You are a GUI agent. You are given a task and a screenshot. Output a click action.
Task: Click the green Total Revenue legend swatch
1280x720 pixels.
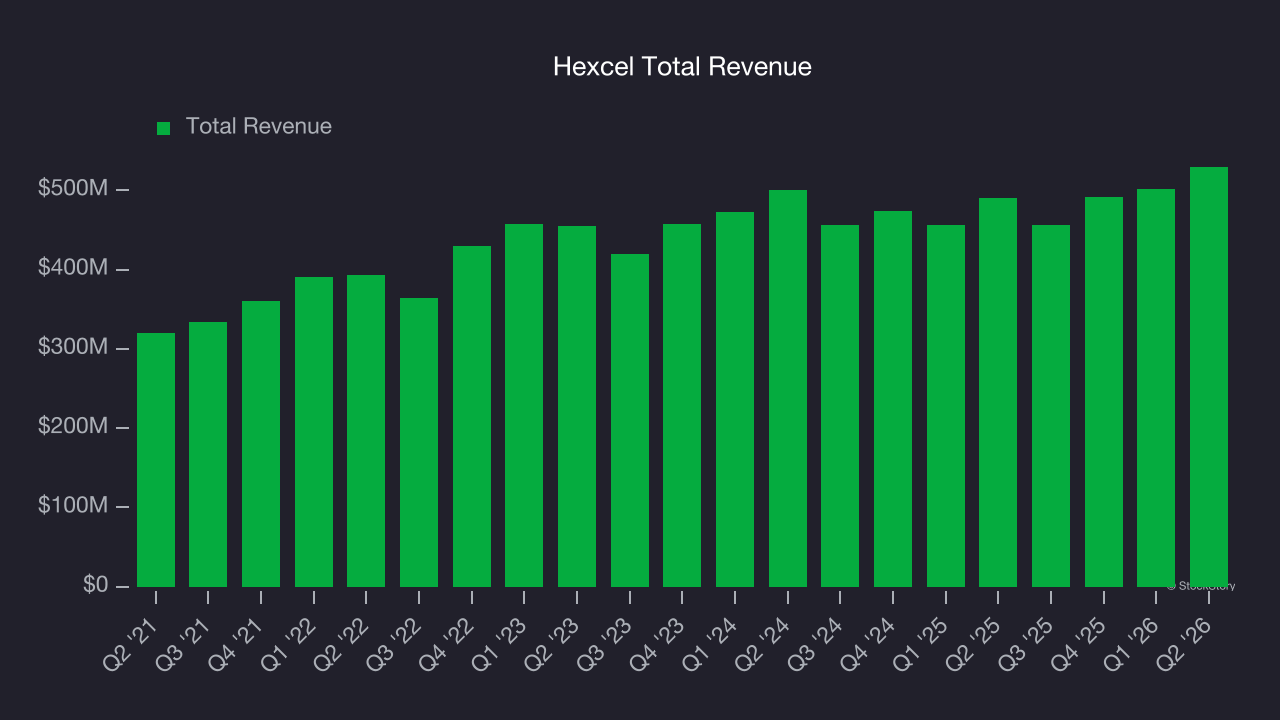164,128
